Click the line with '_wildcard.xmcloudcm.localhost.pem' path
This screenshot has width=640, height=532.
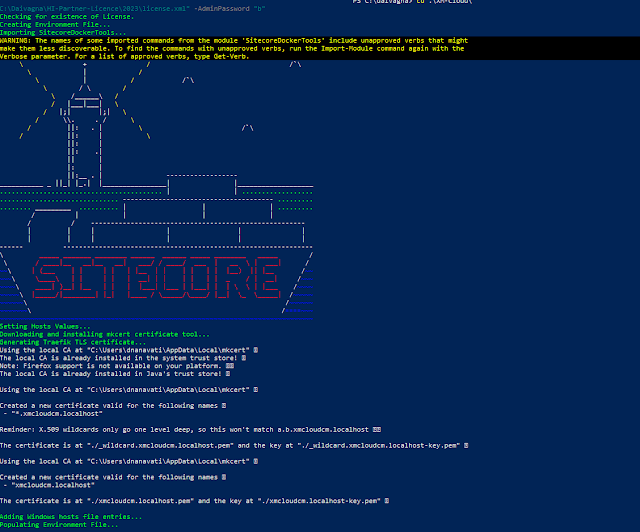(234, 445)
